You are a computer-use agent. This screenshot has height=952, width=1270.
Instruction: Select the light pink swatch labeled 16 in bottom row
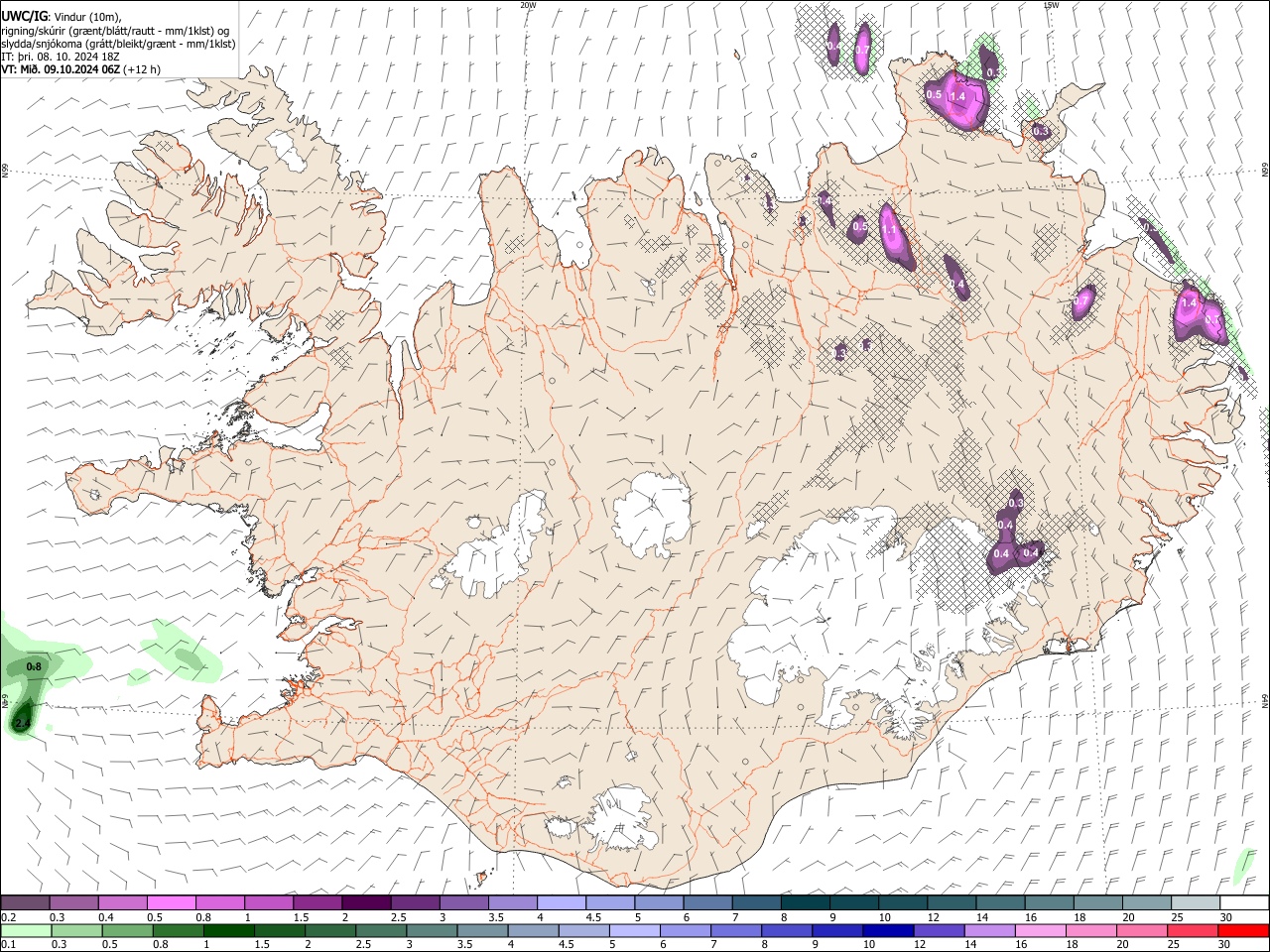pos(1040,930)
